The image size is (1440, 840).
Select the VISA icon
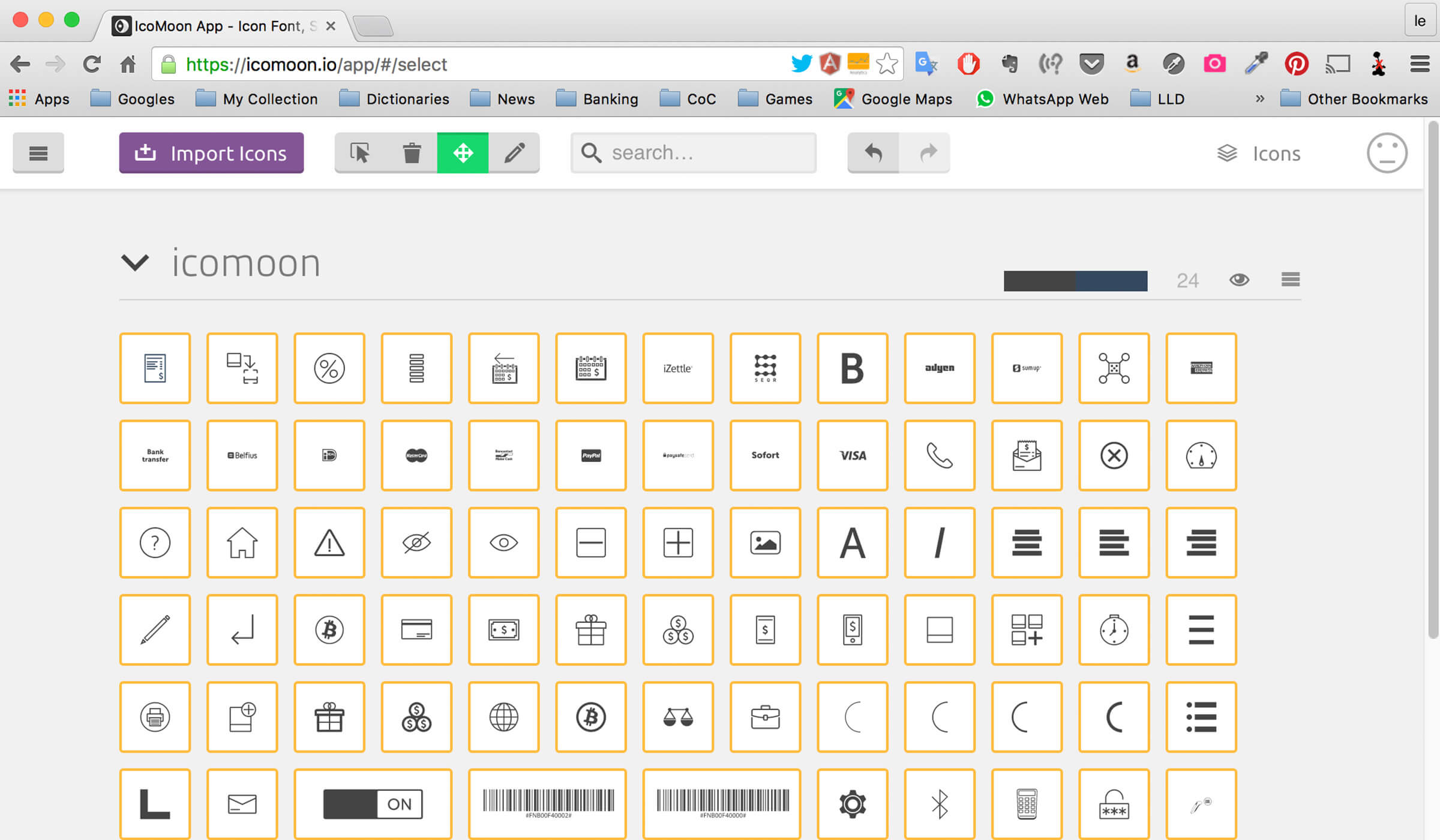pos(853,455)
